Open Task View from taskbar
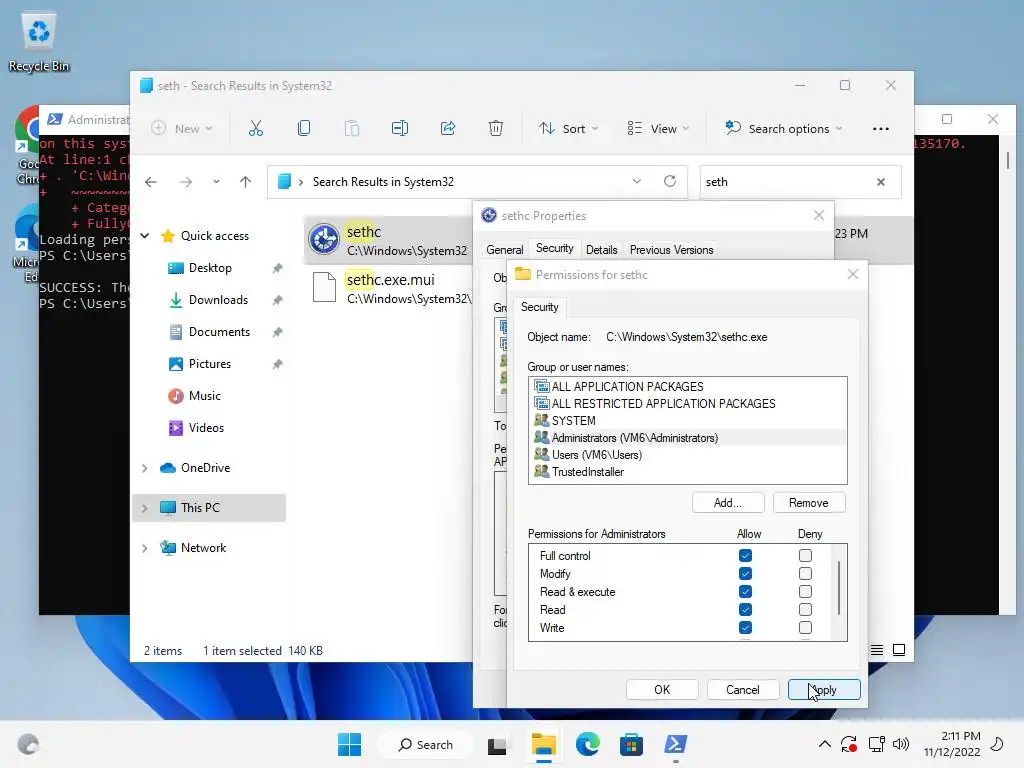The height and width of the screenshot is (768, 1024). [497, 745]
